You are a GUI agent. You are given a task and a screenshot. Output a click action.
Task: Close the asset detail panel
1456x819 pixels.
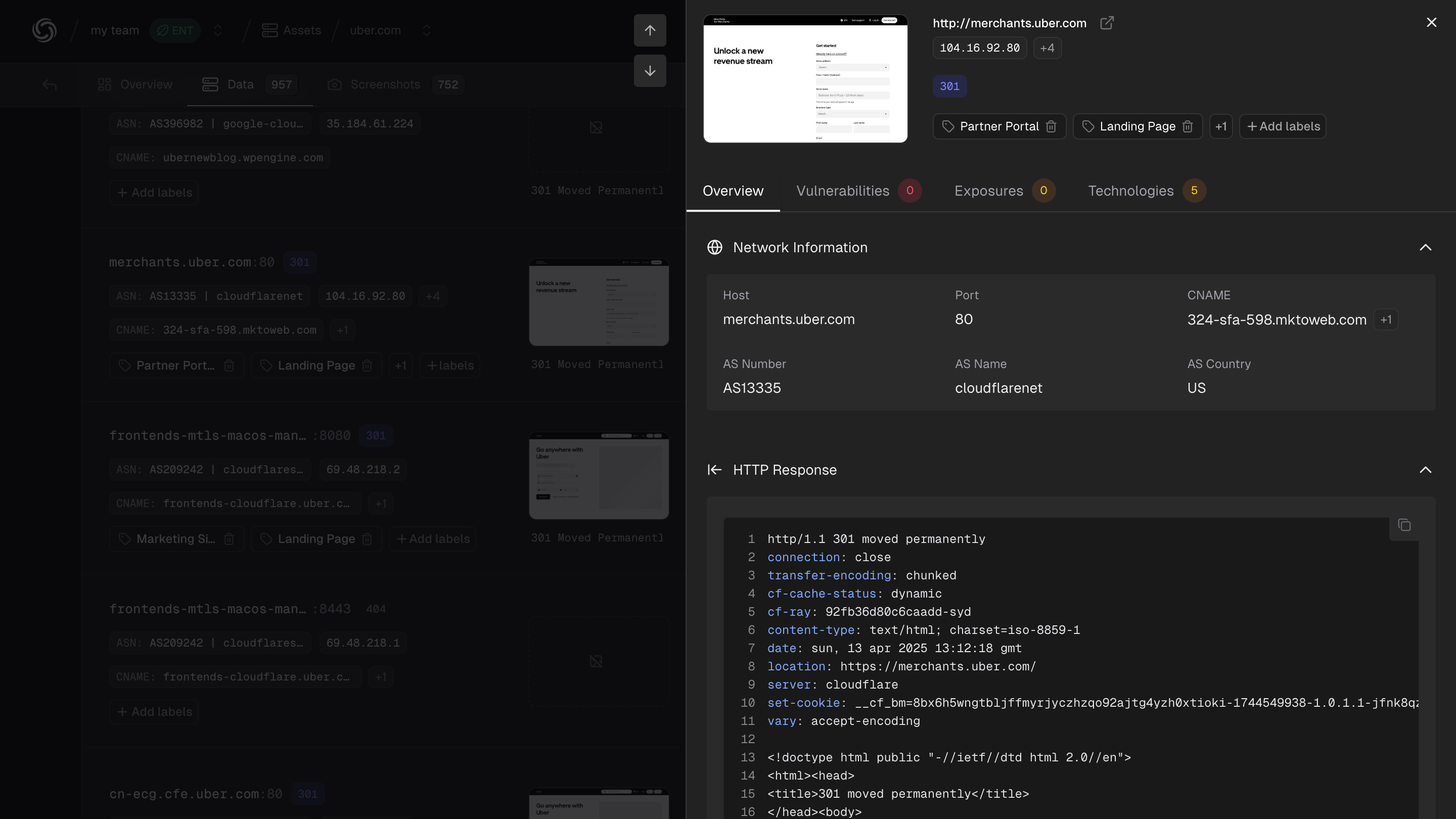pos(1431,22)
